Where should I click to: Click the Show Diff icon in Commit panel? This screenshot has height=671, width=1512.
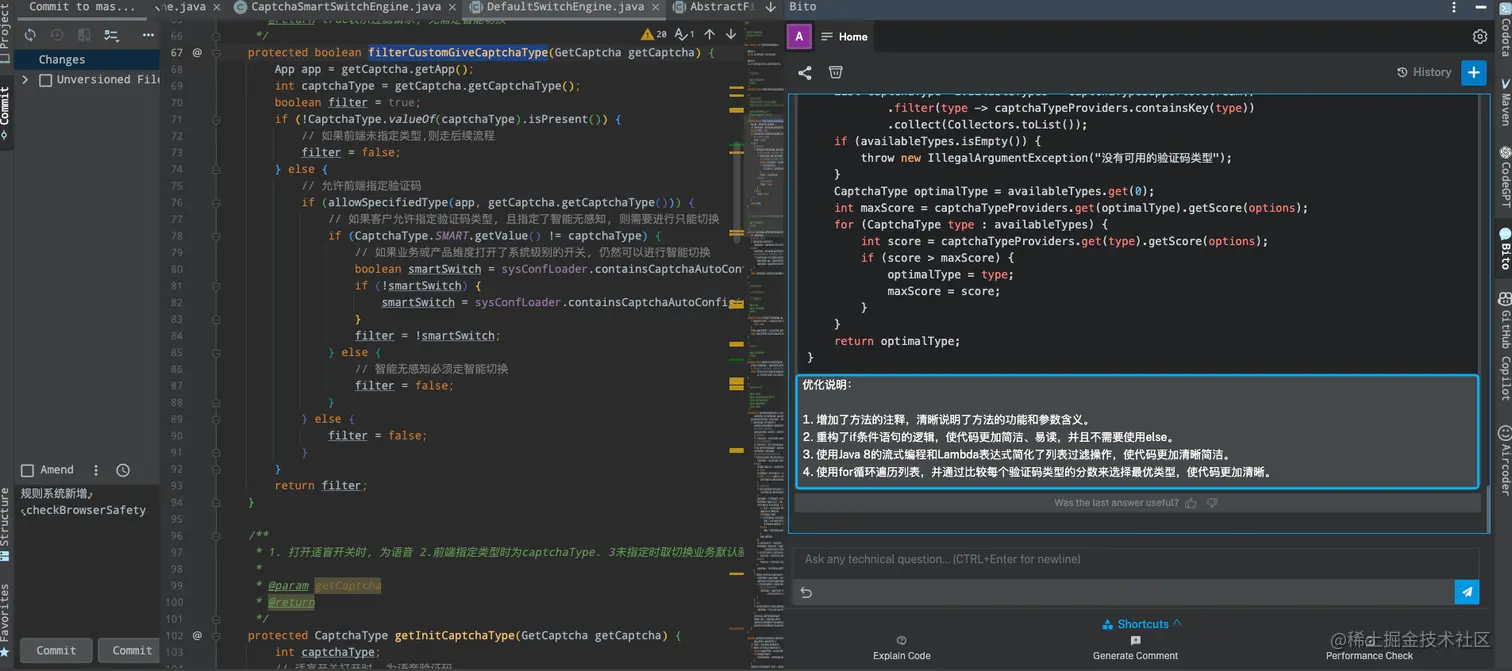click(x=84, y=35)
